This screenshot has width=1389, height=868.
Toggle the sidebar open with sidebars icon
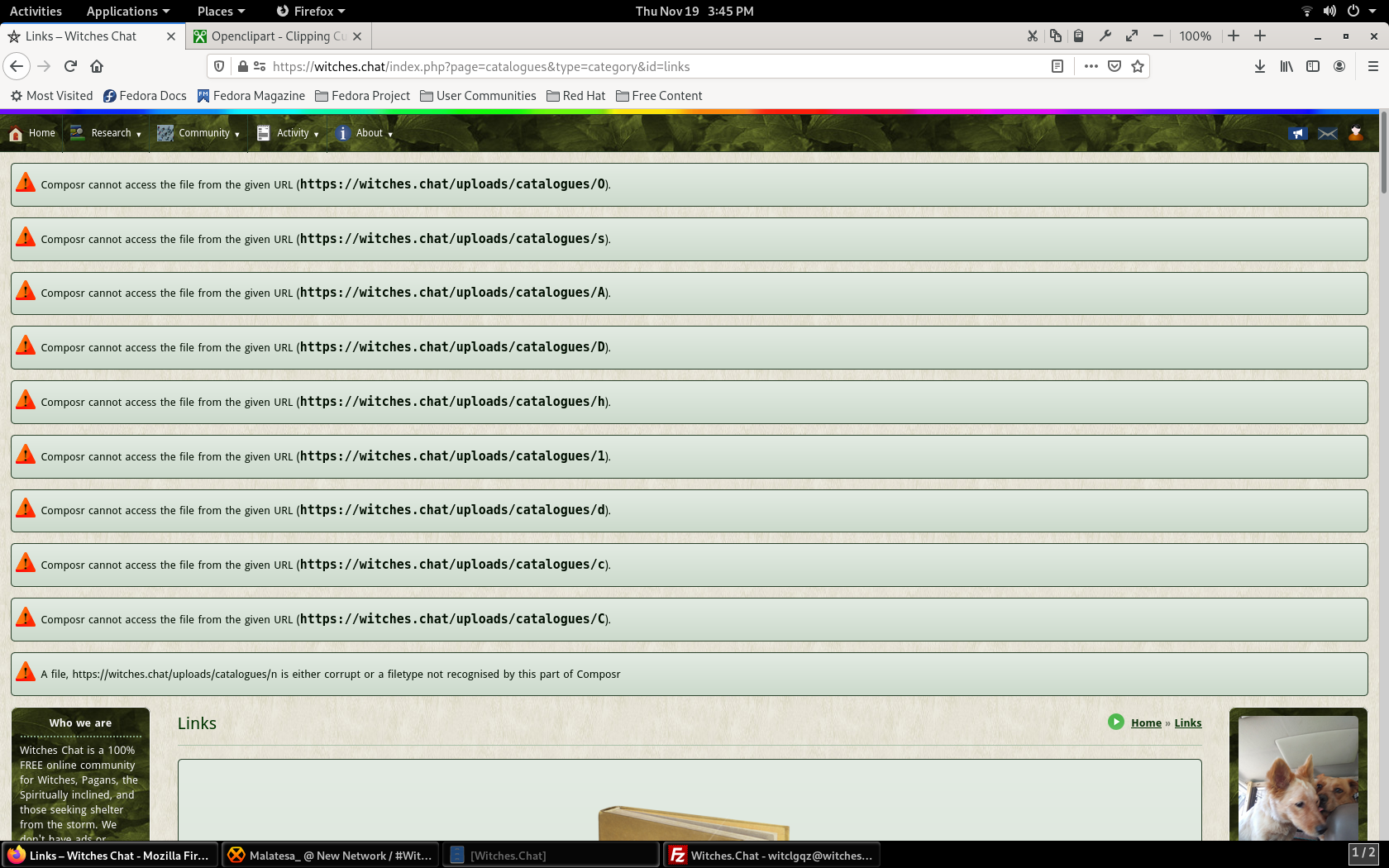[x=1313, y=66]
